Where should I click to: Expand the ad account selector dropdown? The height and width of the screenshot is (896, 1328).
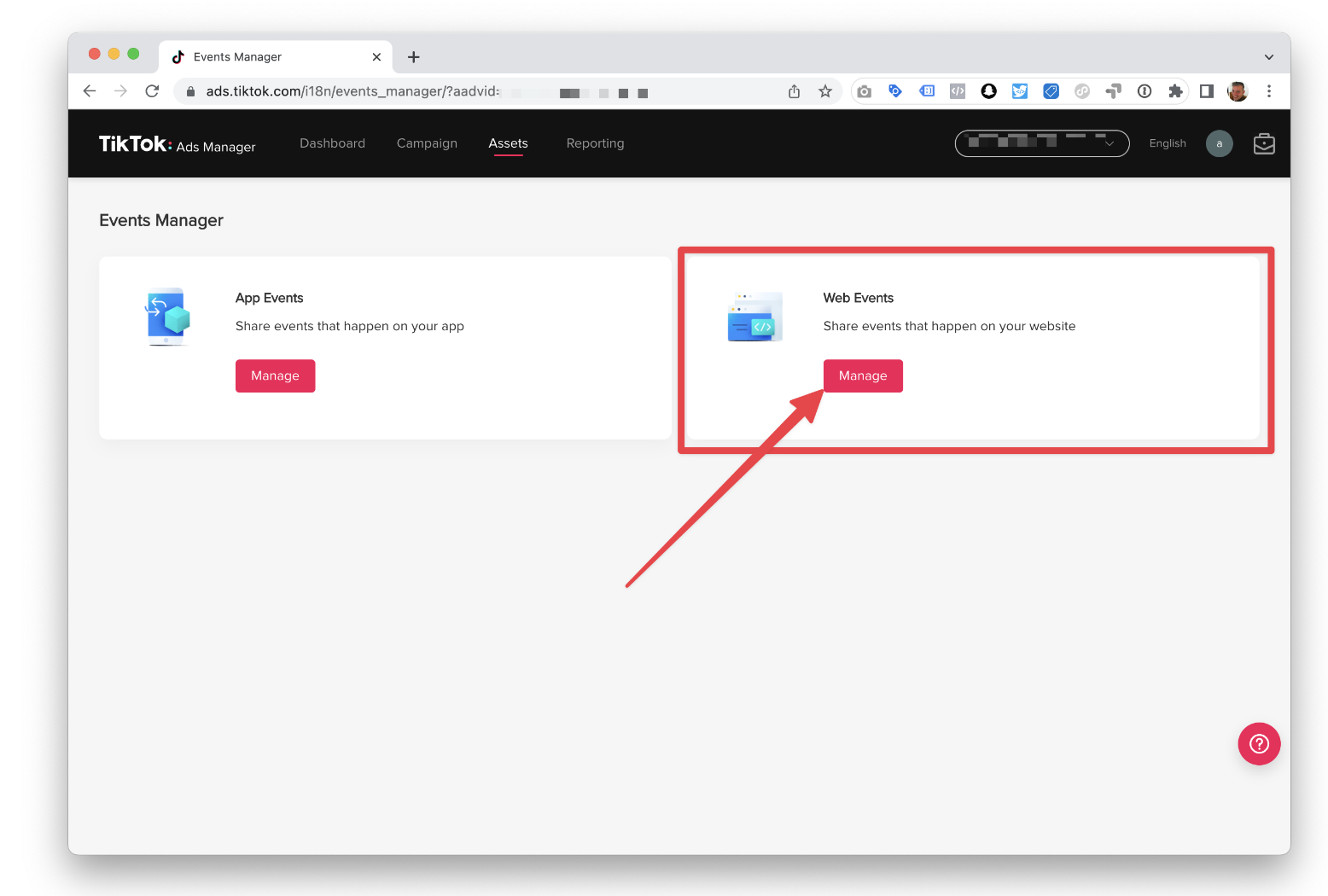[x=1042, y=143]
